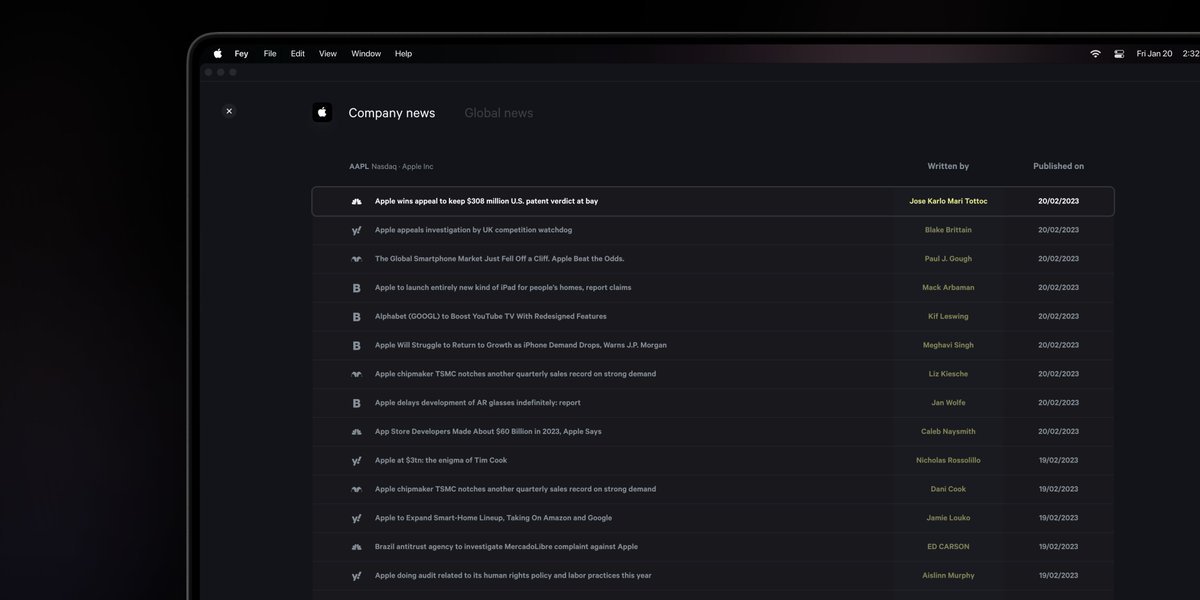The image size is (1200, 600).
Task: Click the Apple company logo beside Company news
Action: coord(322,112)
